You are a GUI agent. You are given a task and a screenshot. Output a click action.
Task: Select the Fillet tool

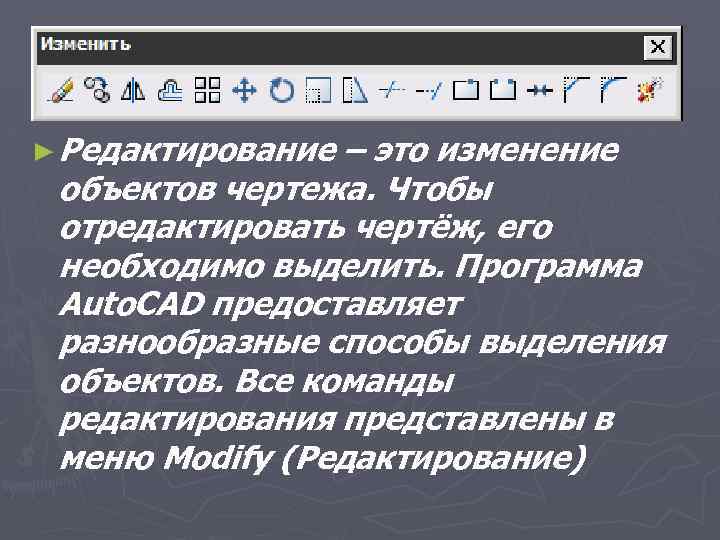click(613, 90)
